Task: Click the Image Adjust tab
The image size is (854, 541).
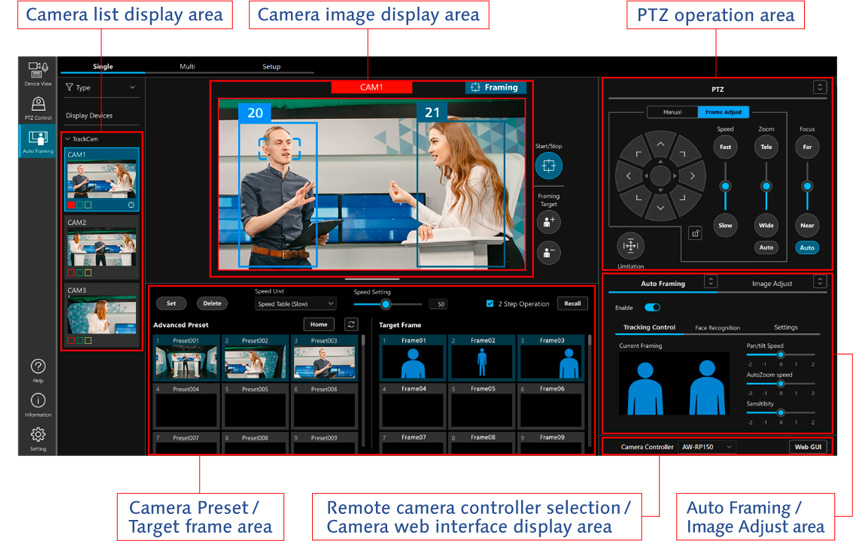Action: click(772, 283)
